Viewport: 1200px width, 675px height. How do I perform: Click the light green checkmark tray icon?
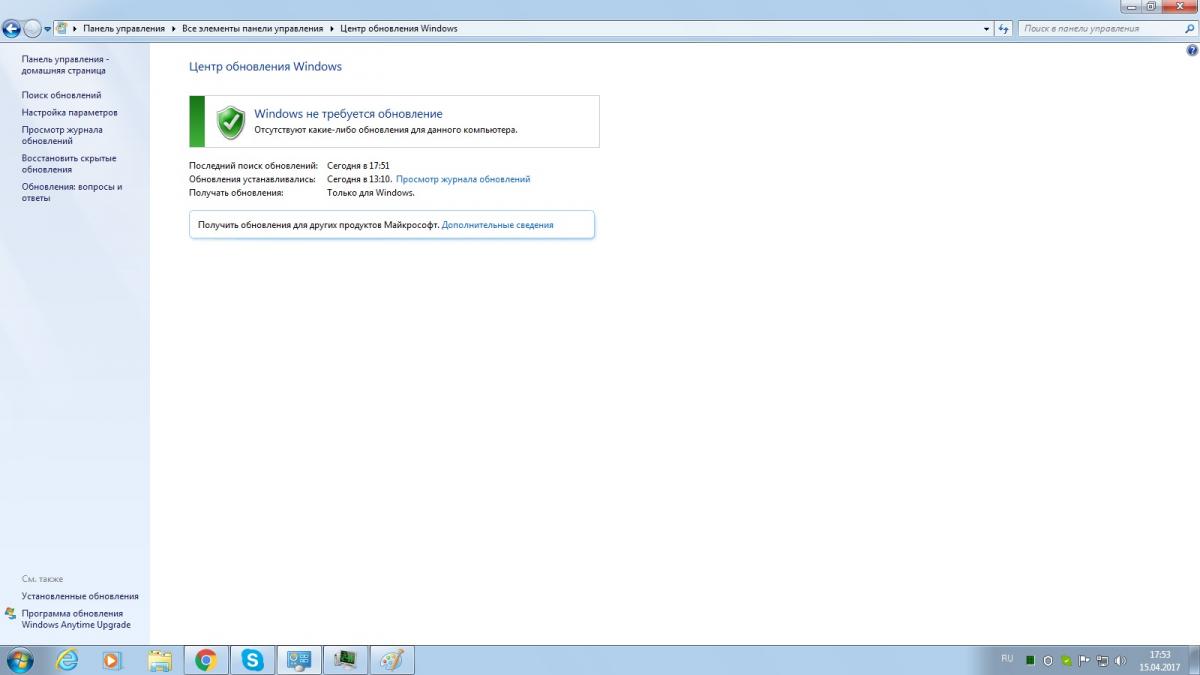[x=1066, y=661]
